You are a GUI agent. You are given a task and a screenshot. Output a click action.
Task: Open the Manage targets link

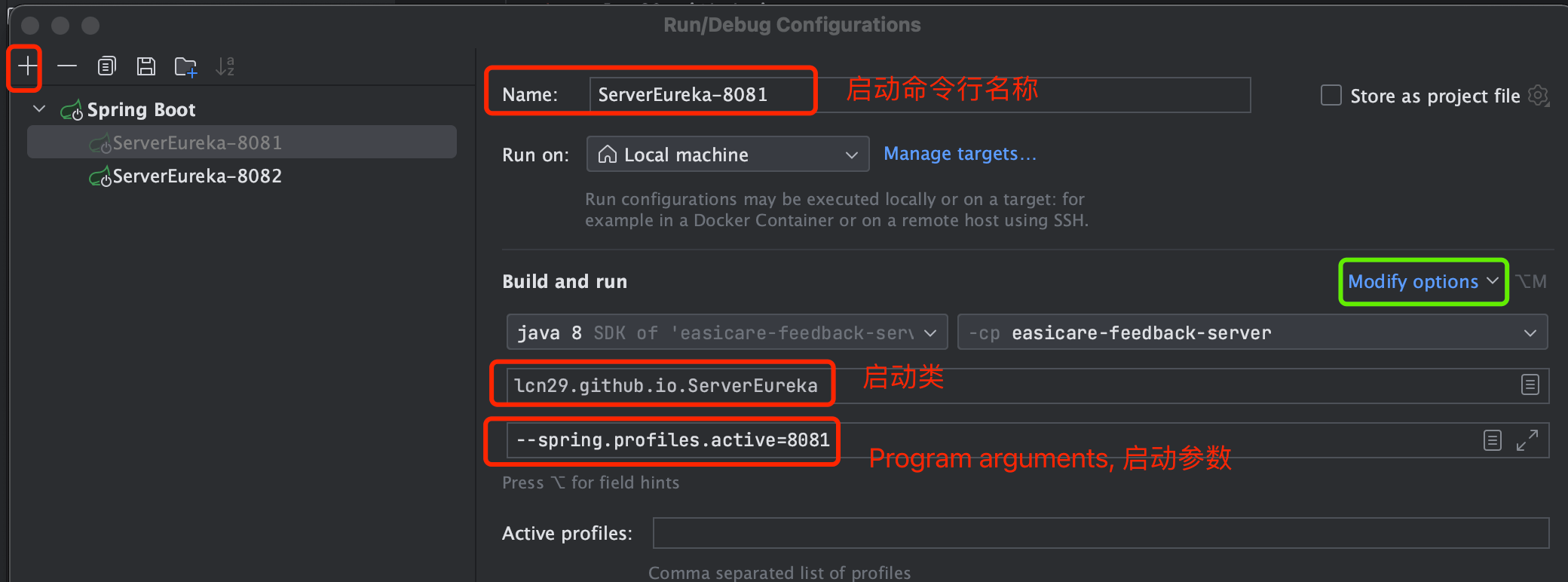coord(960,154)
